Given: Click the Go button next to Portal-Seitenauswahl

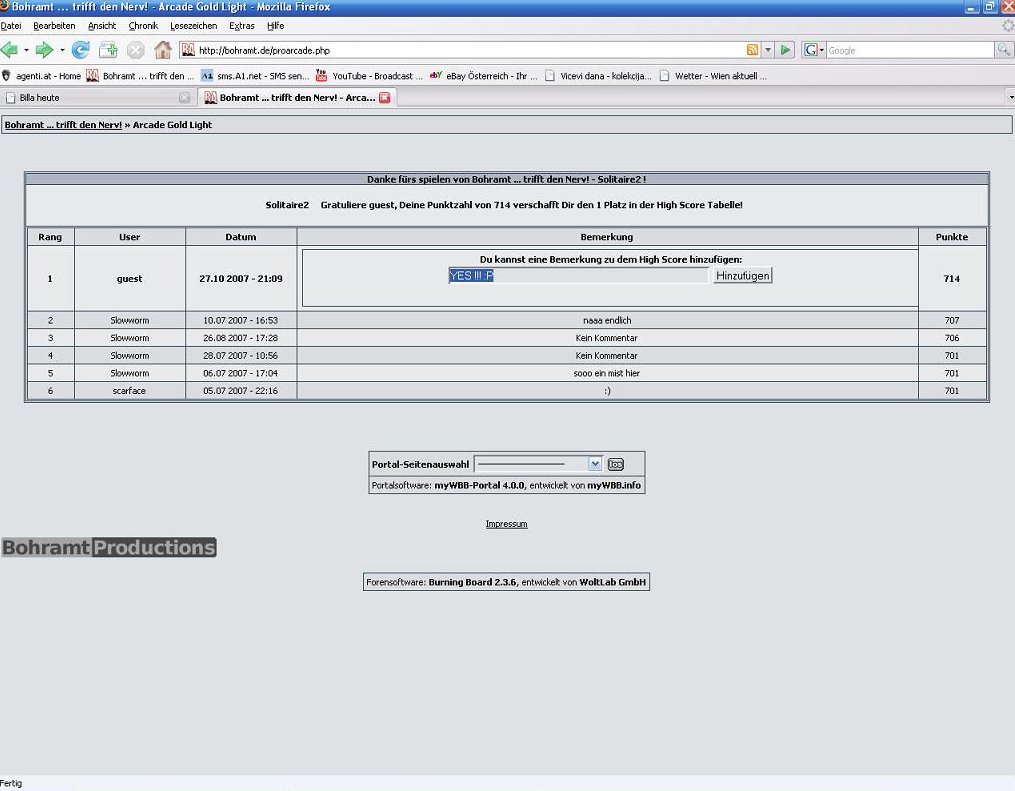Looking at the screenshot, I should pyautogui.click(x=616, y=464).
